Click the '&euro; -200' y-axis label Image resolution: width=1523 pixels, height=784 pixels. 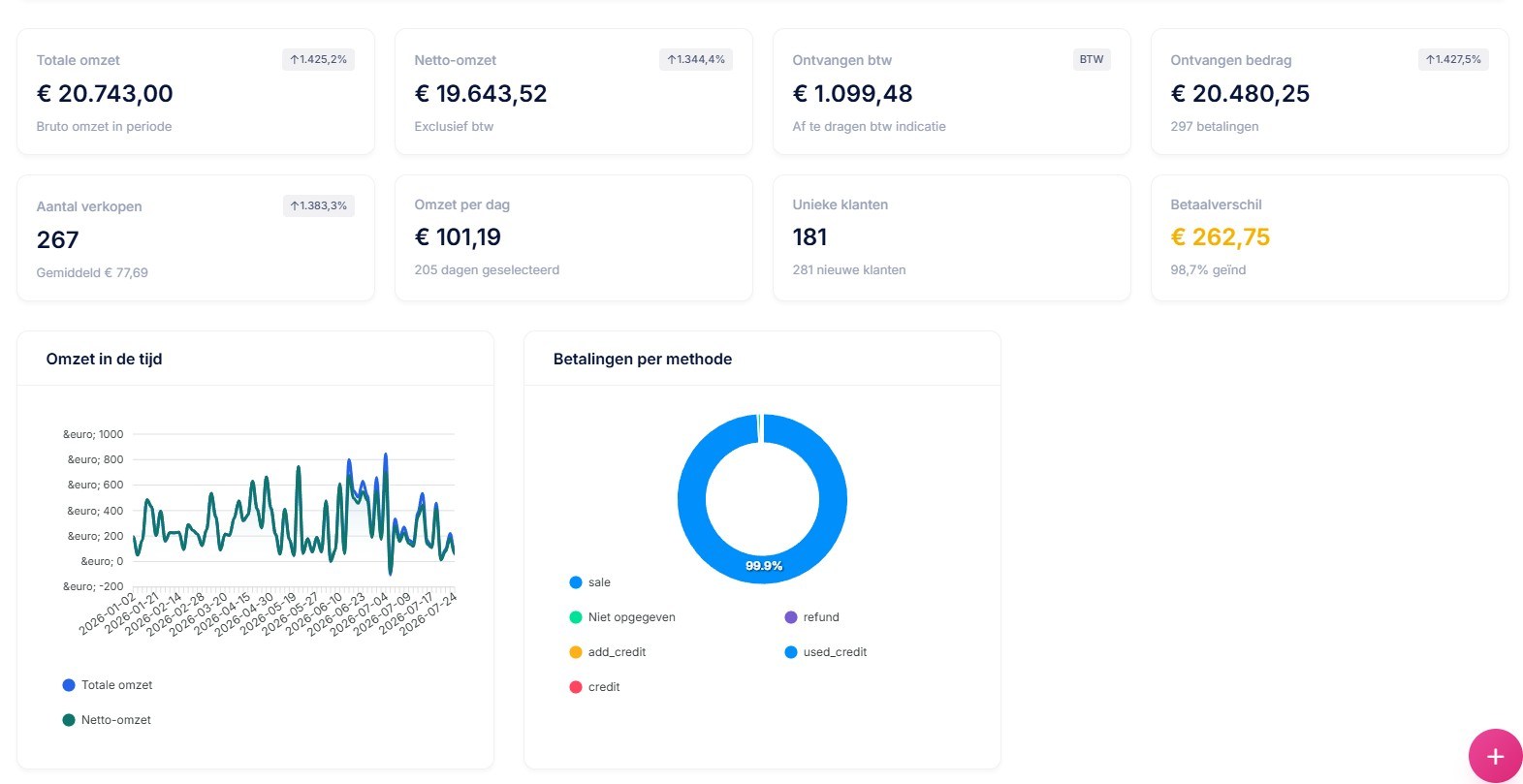point(93,586)
